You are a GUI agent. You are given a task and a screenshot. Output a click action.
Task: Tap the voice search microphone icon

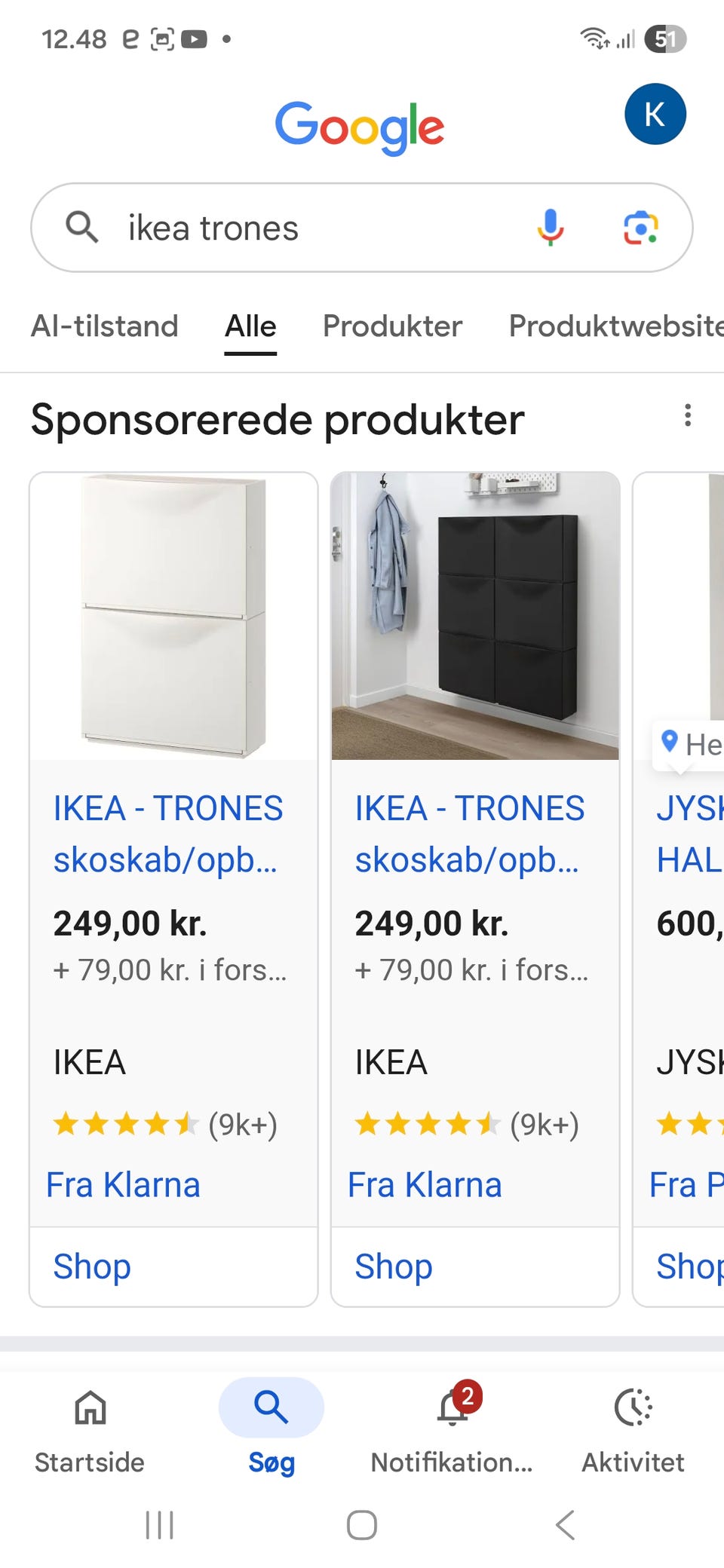(551, 228)
